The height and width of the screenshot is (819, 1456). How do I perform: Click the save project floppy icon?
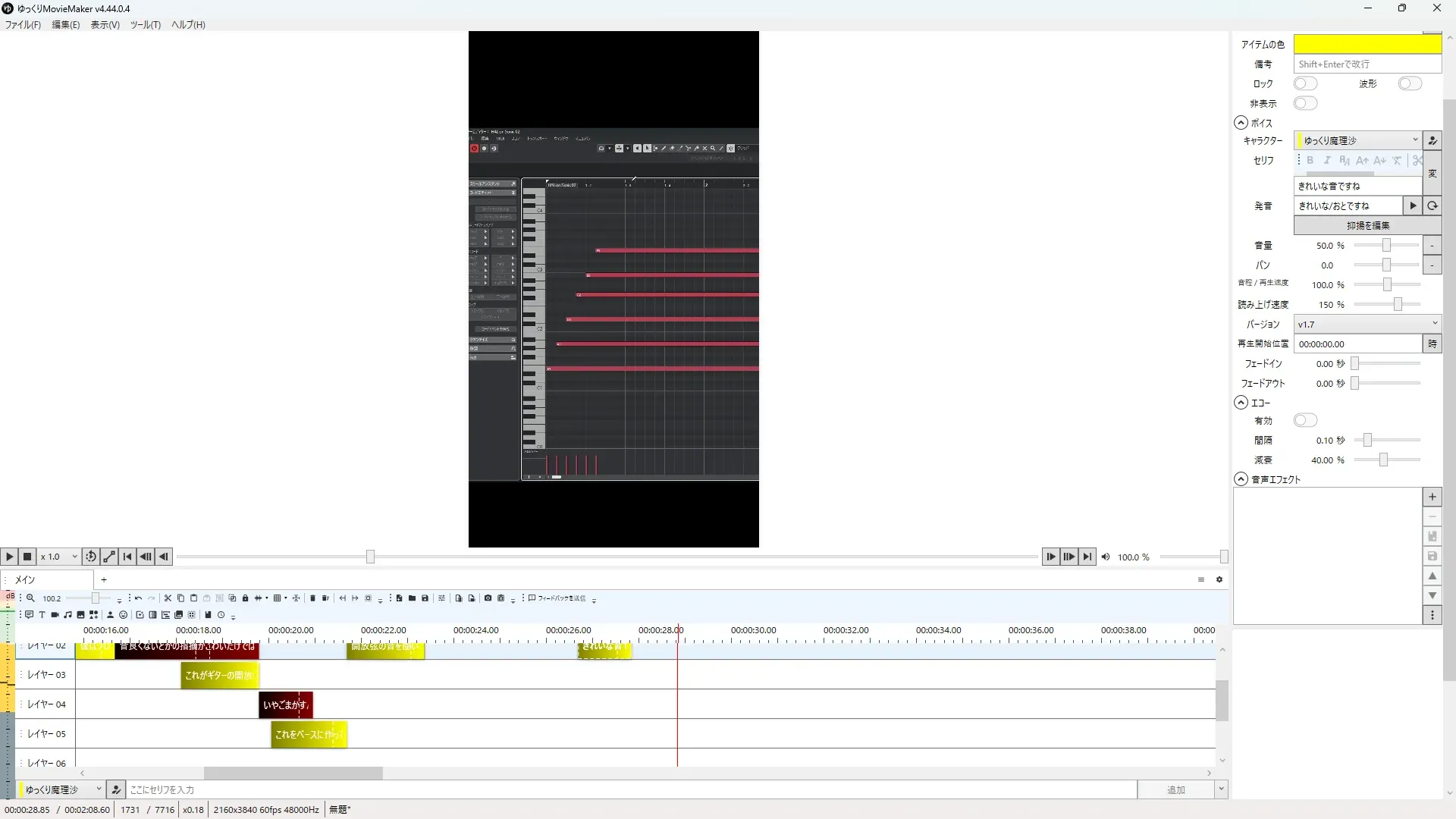click(x=425, y=598)
